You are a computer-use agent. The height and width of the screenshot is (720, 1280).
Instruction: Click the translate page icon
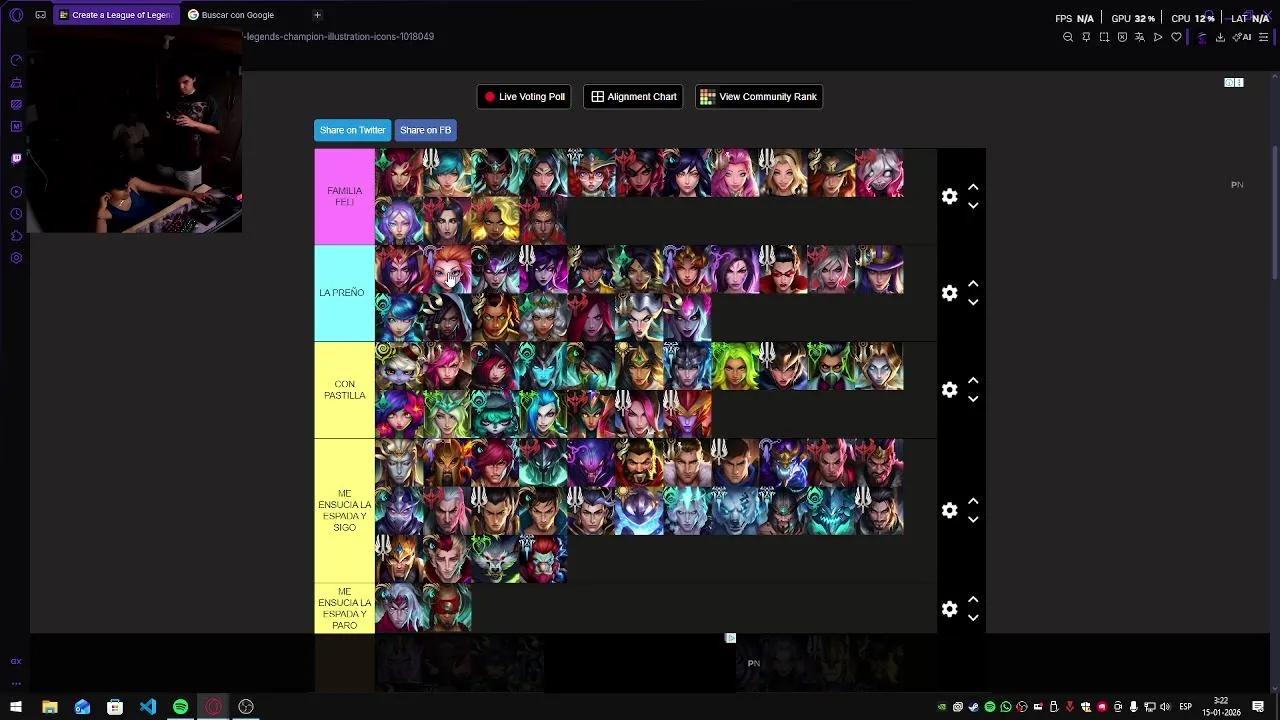[x=1140, y=37]
